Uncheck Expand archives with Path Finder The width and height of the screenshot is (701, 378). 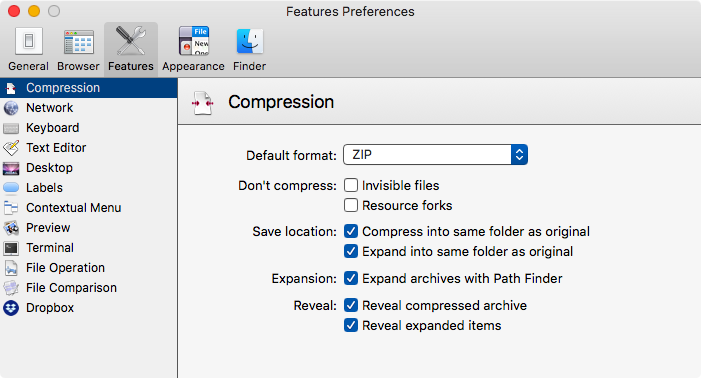[351, 278]
